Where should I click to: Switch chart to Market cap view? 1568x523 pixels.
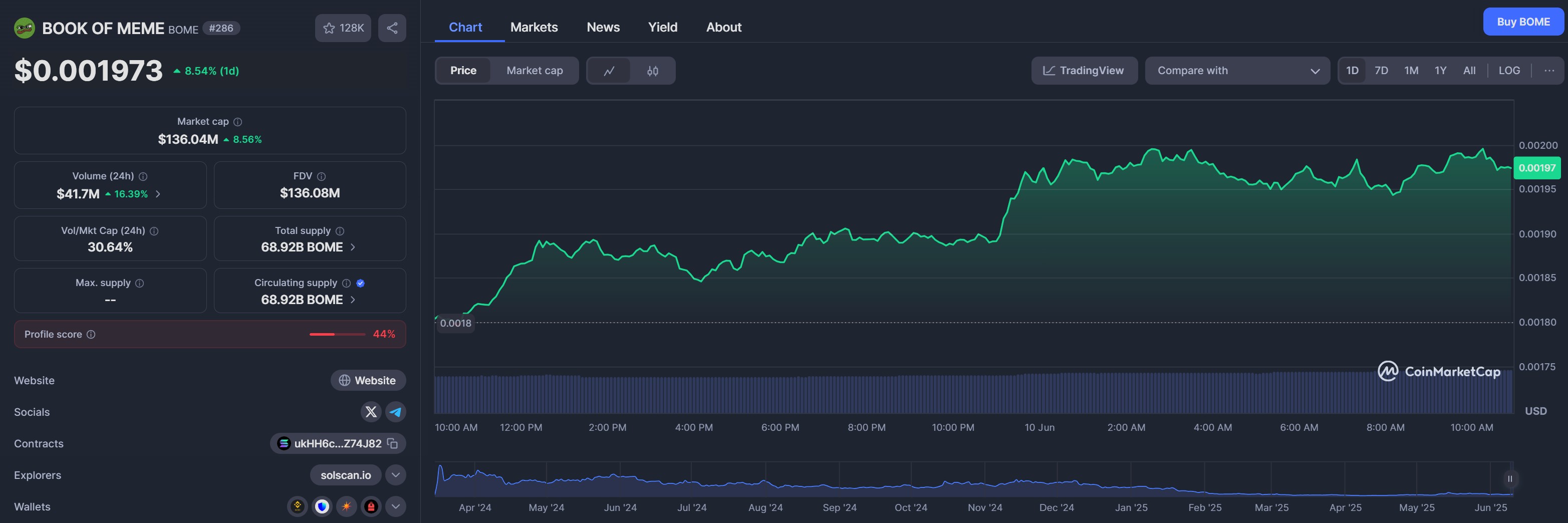coord(535,71)
